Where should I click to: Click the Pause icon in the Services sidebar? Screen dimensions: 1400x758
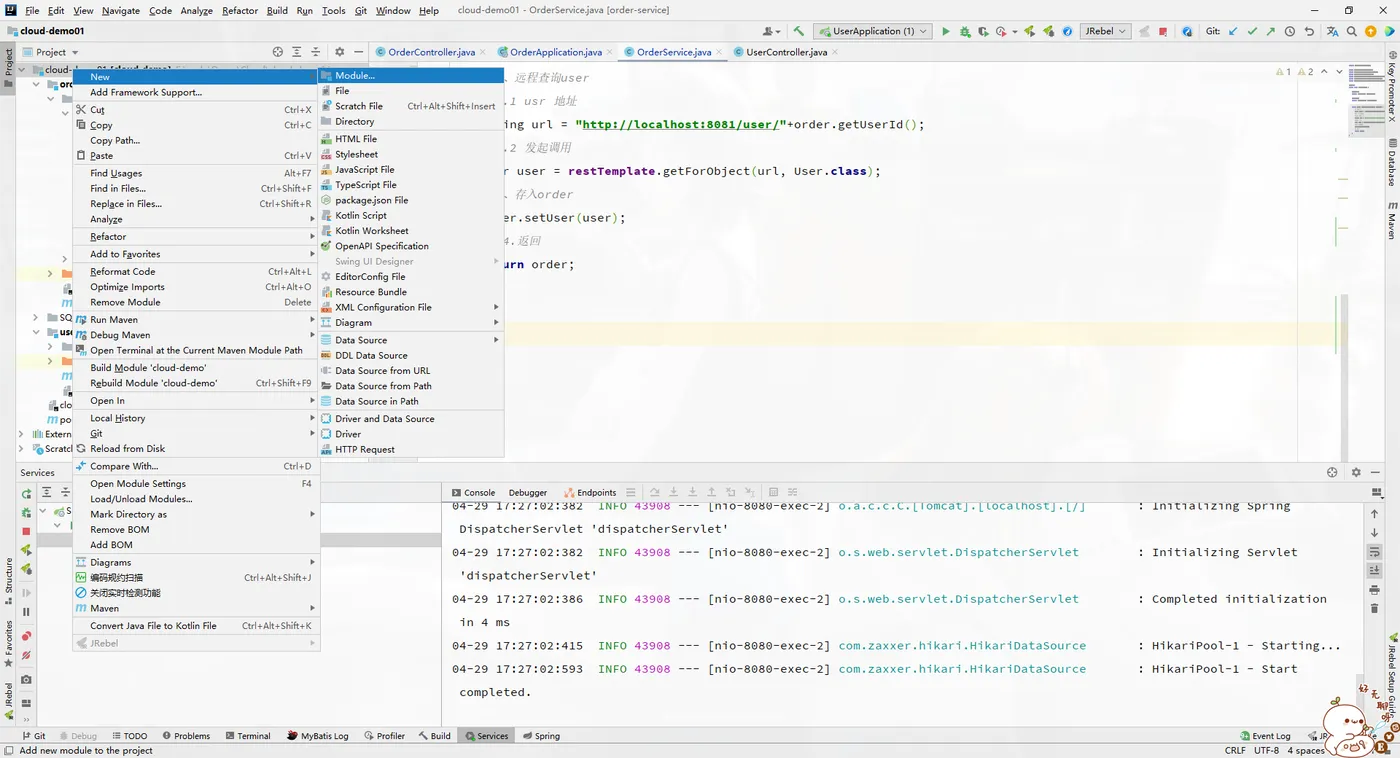(27, 611)
